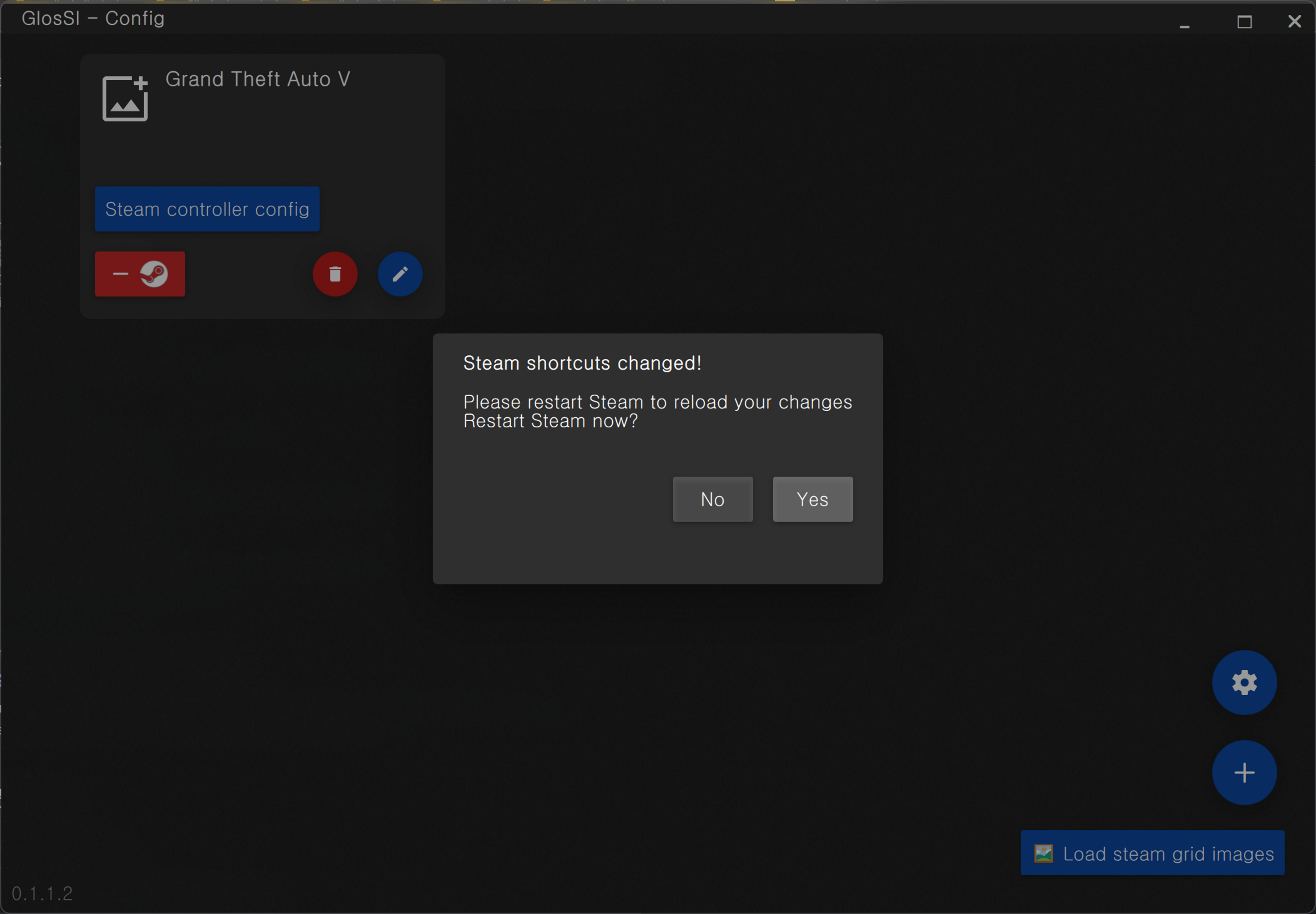Screen dimensions: 1316x914
Task: Decline the Steam restart by pressing No
Action: click(712, 499)
